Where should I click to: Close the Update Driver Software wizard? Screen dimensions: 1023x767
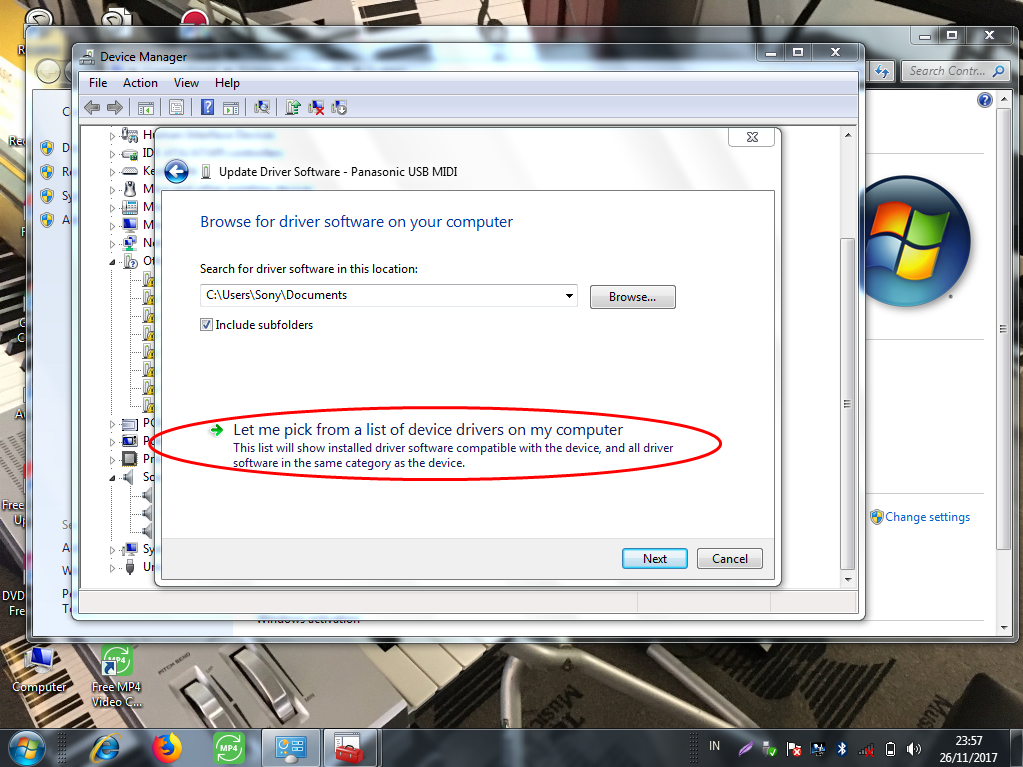pos(752,137)
